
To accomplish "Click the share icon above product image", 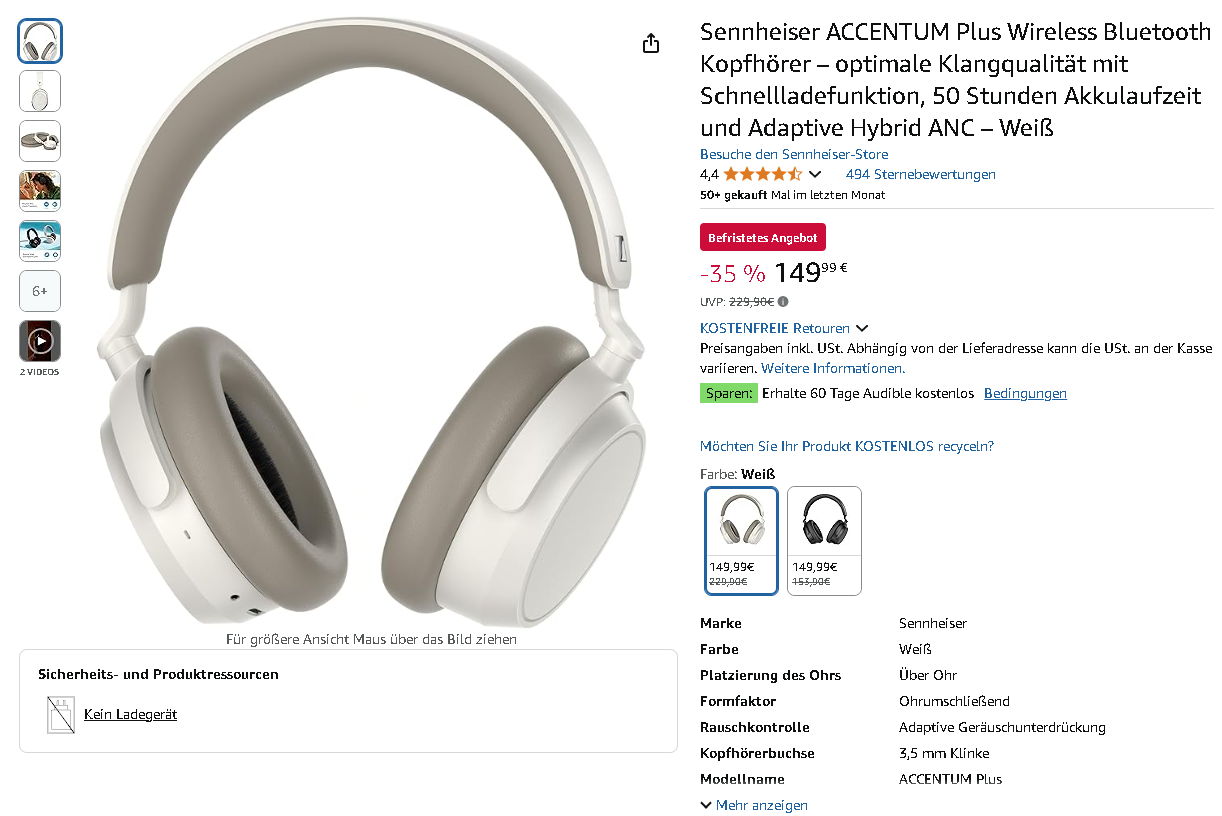I will click(x=651, y=44).
